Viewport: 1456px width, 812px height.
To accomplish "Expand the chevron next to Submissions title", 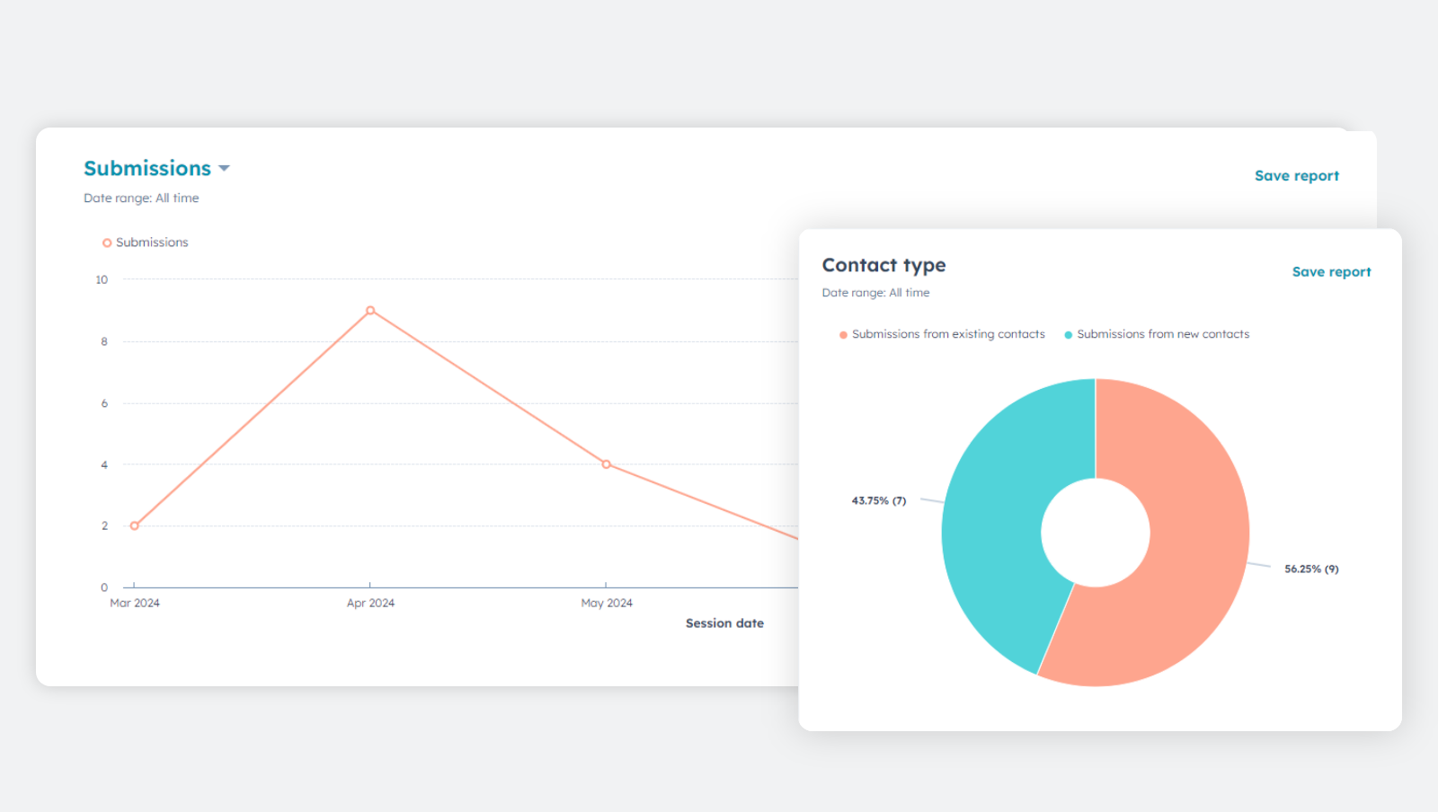I will pyautogui.click(x=224, y=168).
